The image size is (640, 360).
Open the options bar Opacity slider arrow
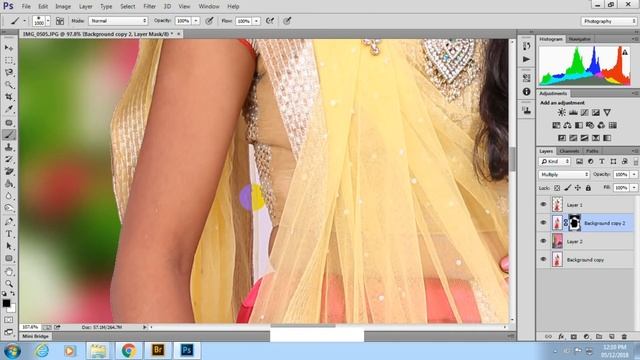pos(196,21)
